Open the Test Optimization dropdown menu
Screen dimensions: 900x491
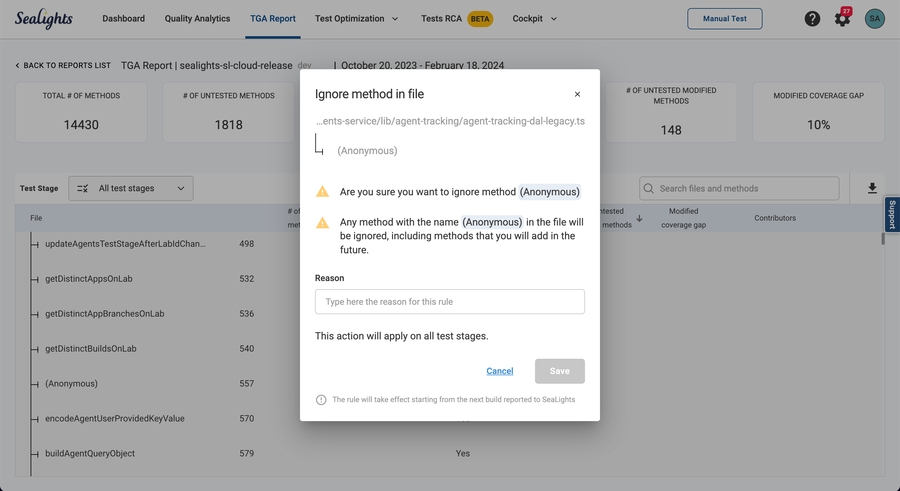[356, 18]
